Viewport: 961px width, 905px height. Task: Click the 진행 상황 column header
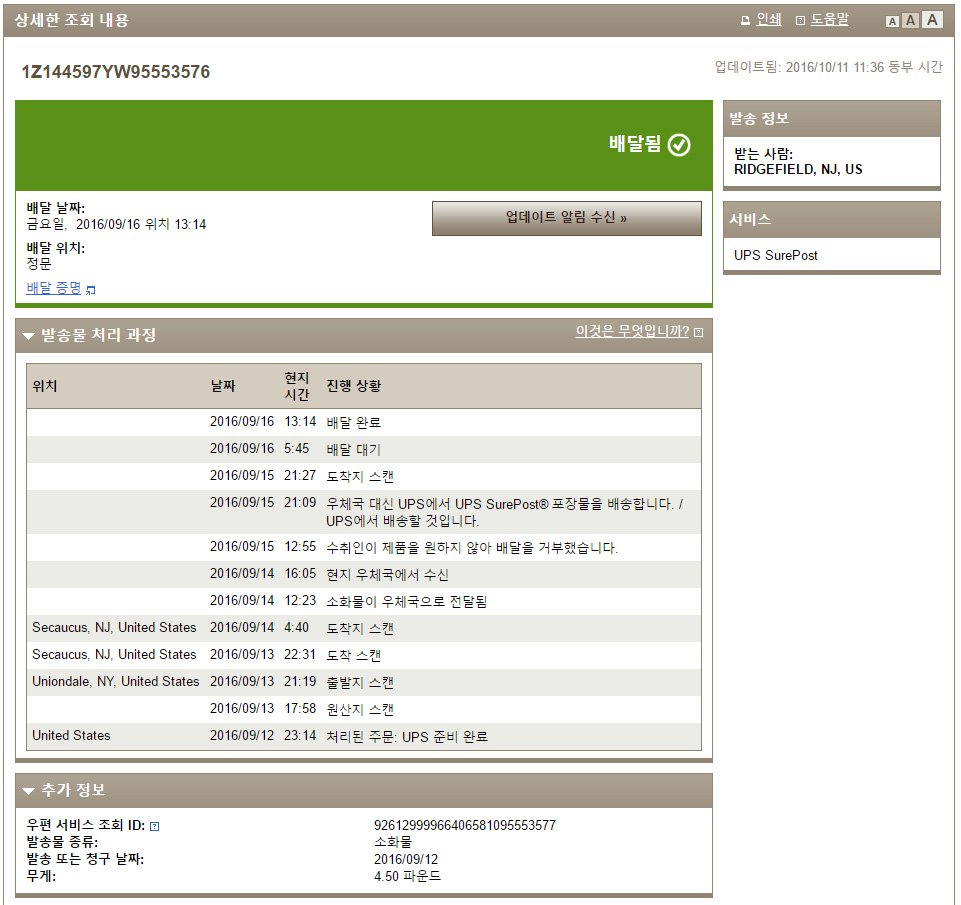[353, 386]
